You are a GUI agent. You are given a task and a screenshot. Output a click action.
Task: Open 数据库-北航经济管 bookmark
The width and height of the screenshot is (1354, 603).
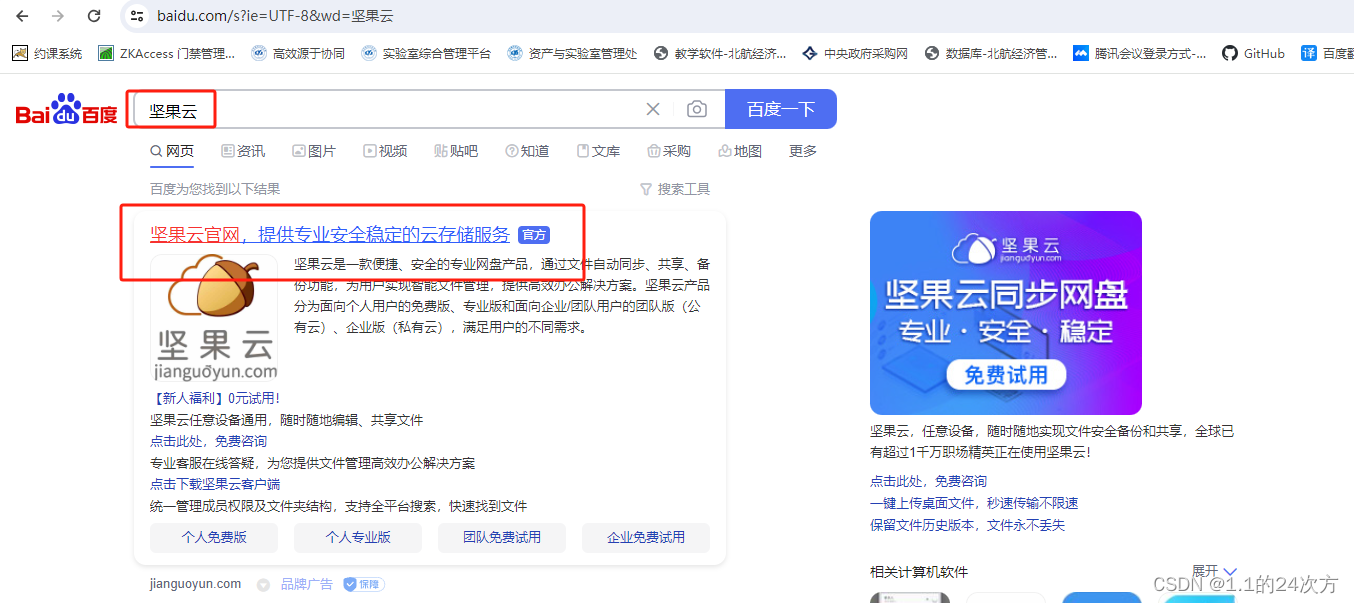coord(991,53)
